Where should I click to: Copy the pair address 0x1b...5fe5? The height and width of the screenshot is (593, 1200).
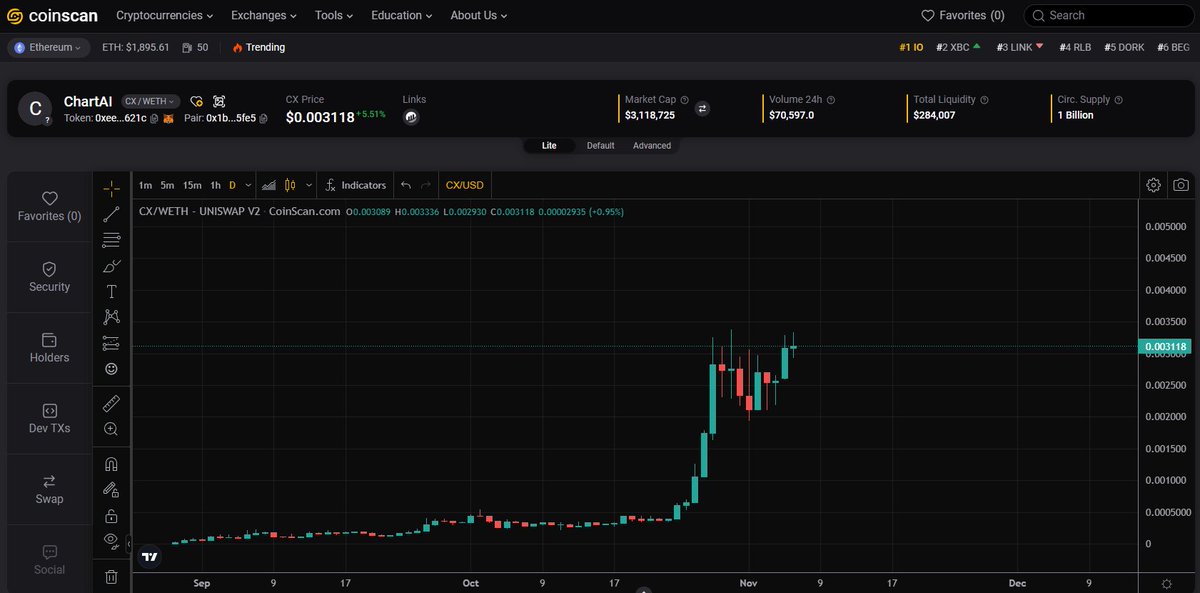tap(263, 118)
